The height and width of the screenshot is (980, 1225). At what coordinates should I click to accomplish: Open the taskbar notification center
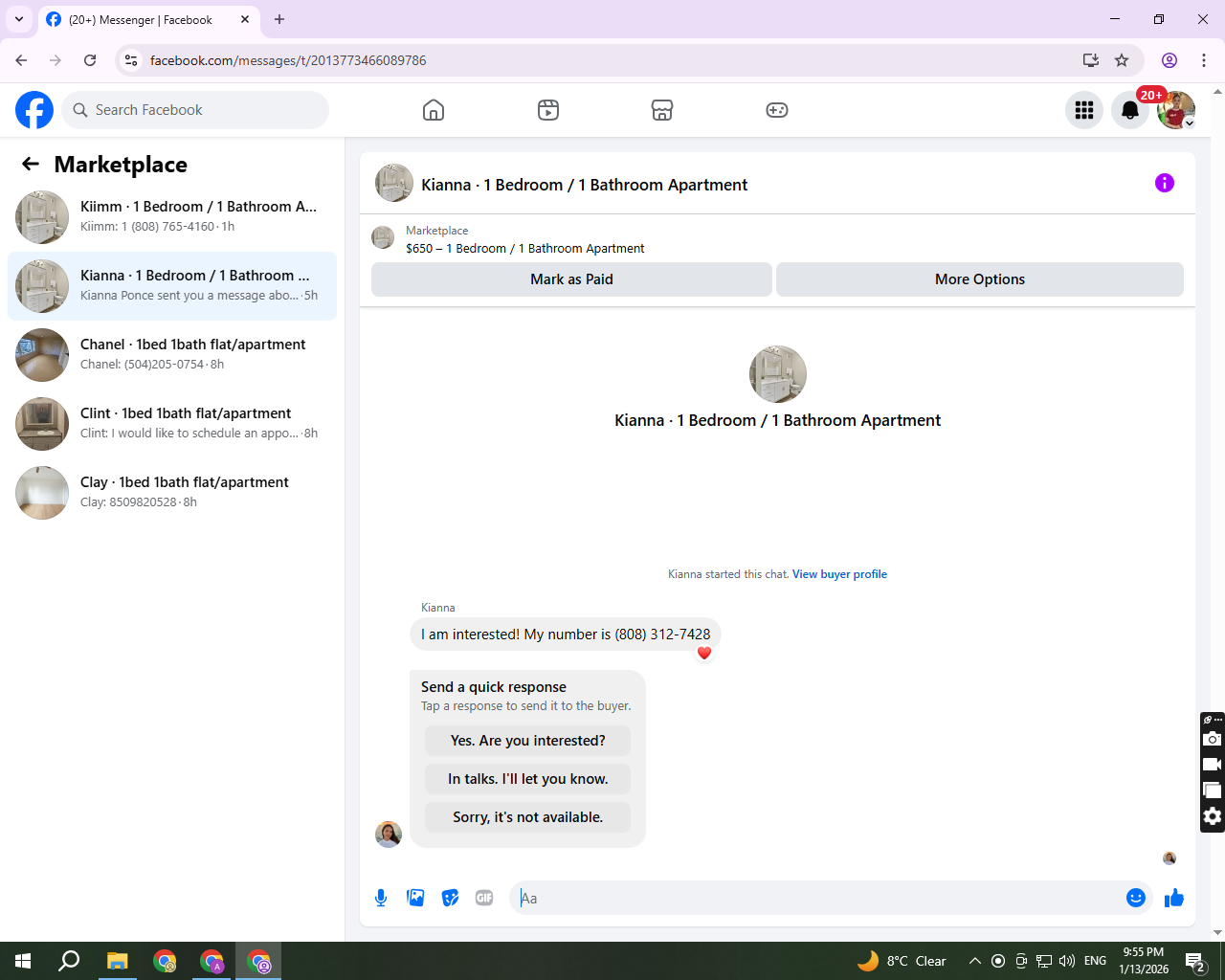1194,961
